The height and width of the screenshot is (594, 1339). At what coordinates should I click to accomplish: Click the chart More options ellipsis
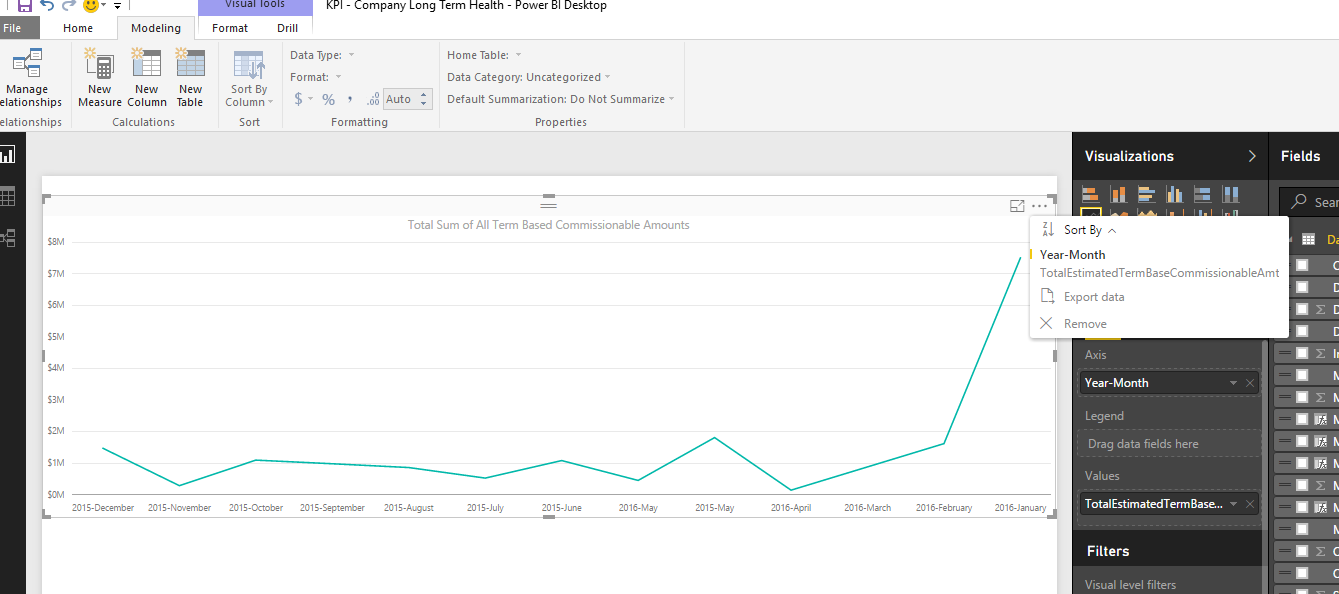coord(1040,206)
